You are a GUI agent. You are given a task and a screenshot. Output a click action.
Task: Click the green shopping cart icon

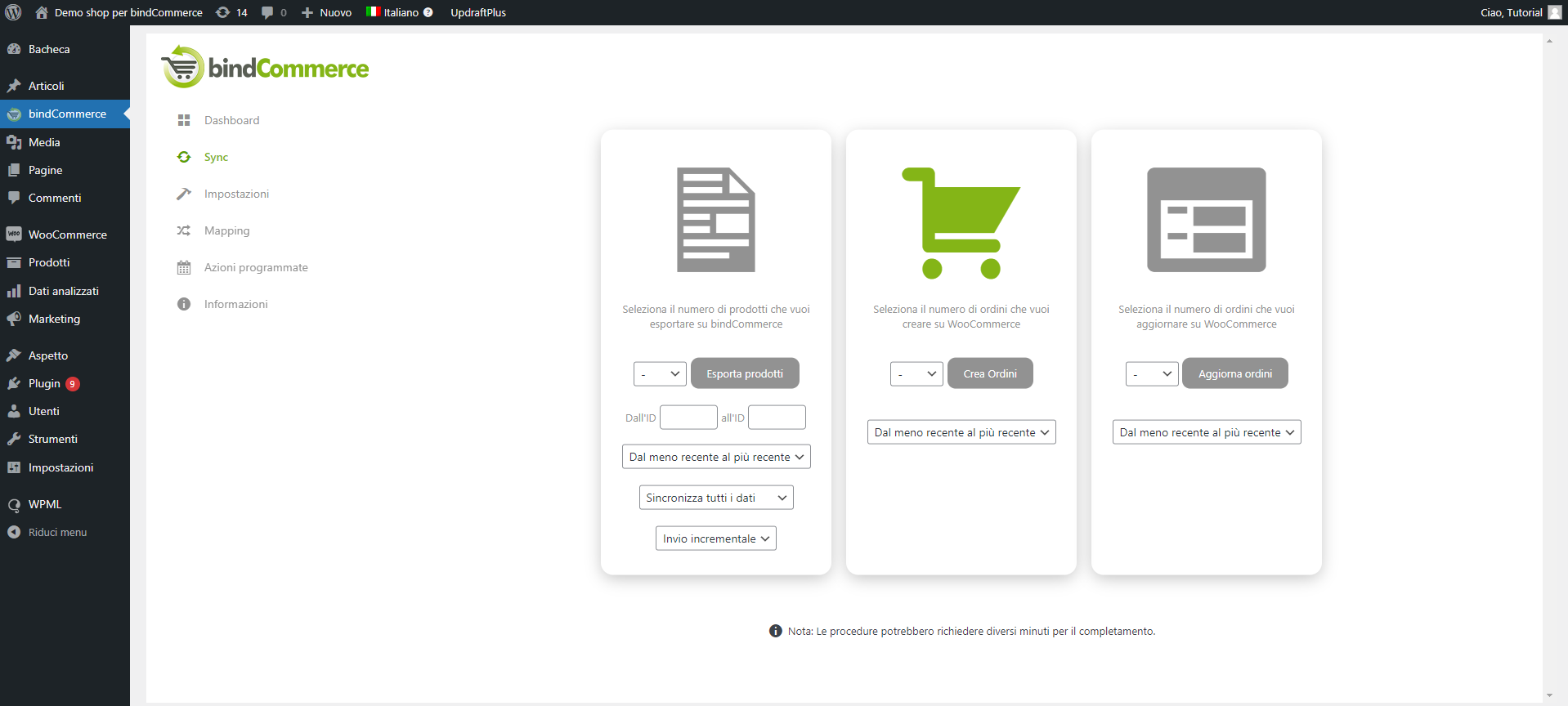coord(961,222)
